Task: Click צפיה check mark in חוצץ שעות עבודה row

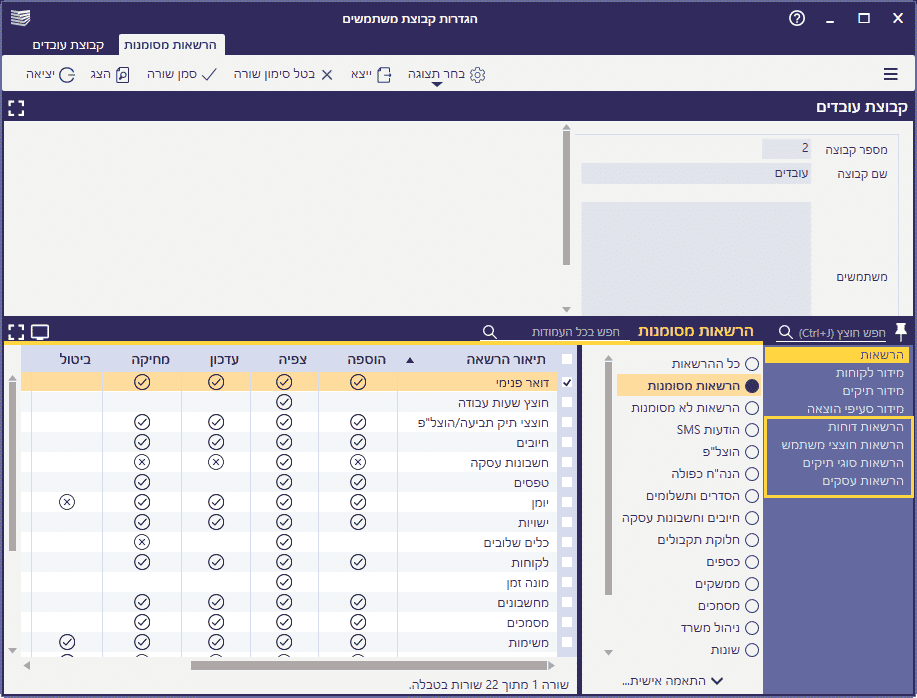Action: [284, 402]
